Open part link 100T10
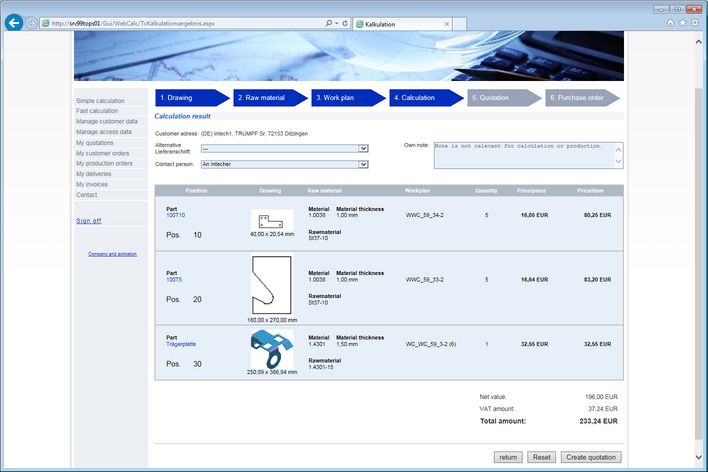This screenshot has width=708, height=472. (175, 215)
